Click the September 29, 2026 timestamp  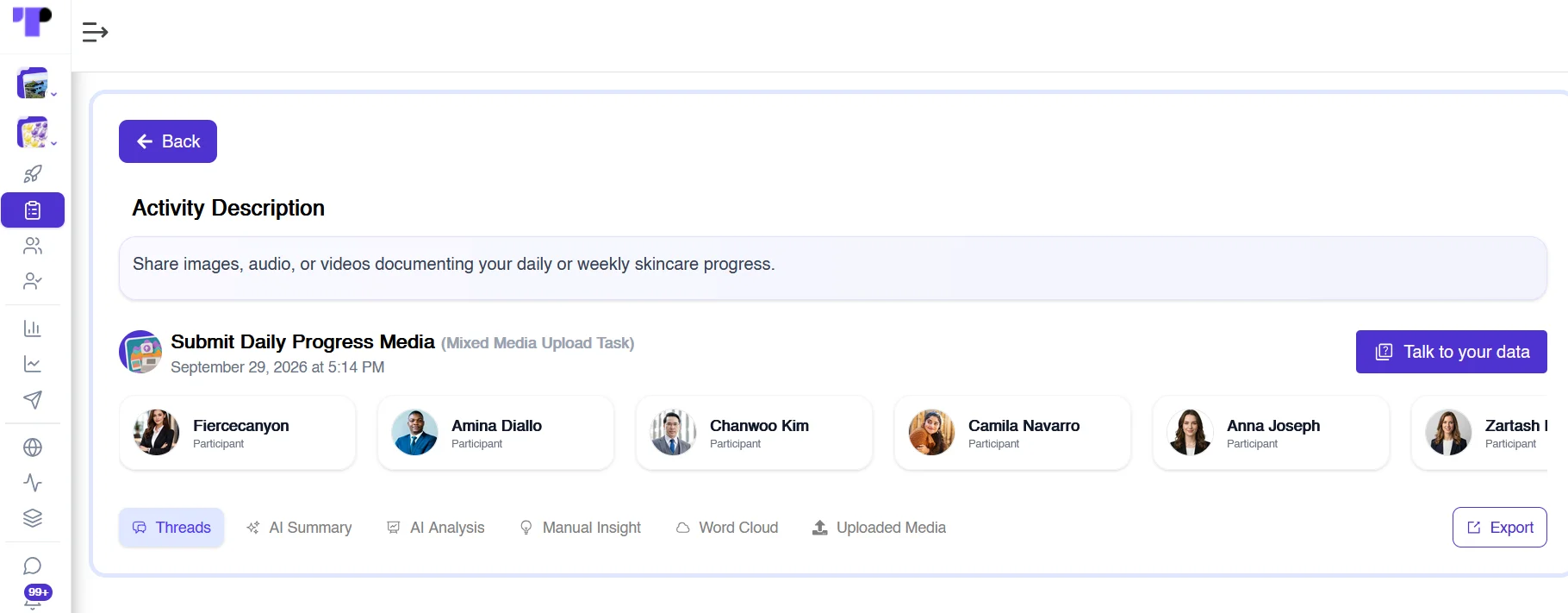click(277, 367)
